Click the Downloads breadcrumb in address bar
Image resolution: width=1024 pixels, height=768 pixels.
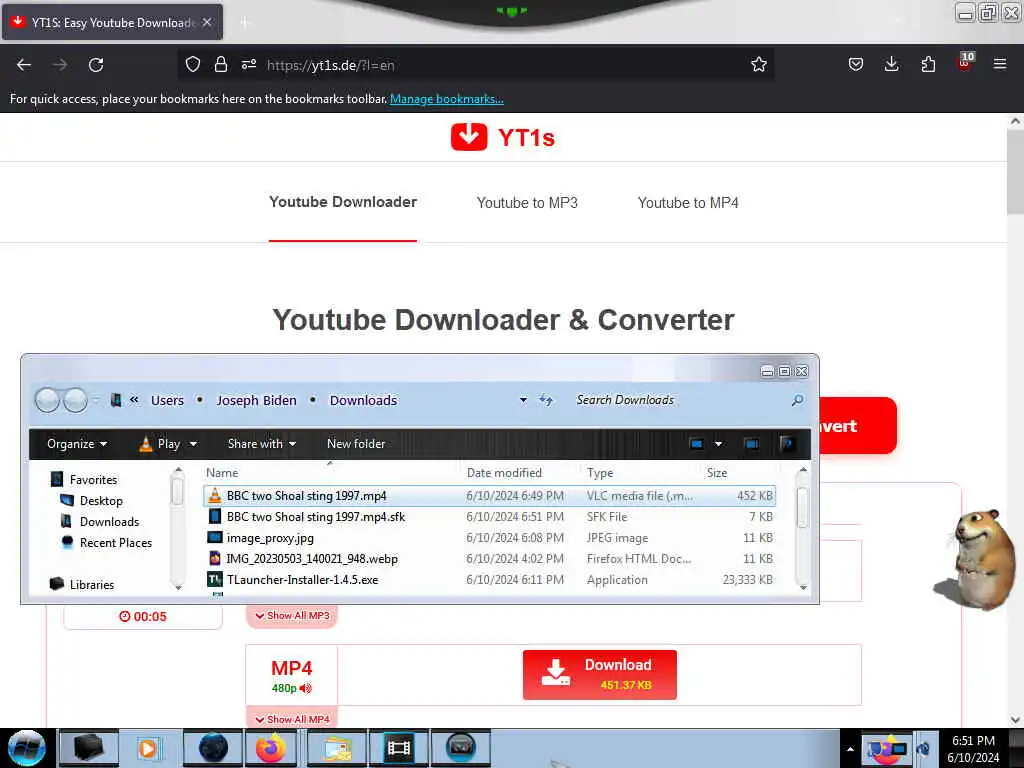click(x=363, y=400)
